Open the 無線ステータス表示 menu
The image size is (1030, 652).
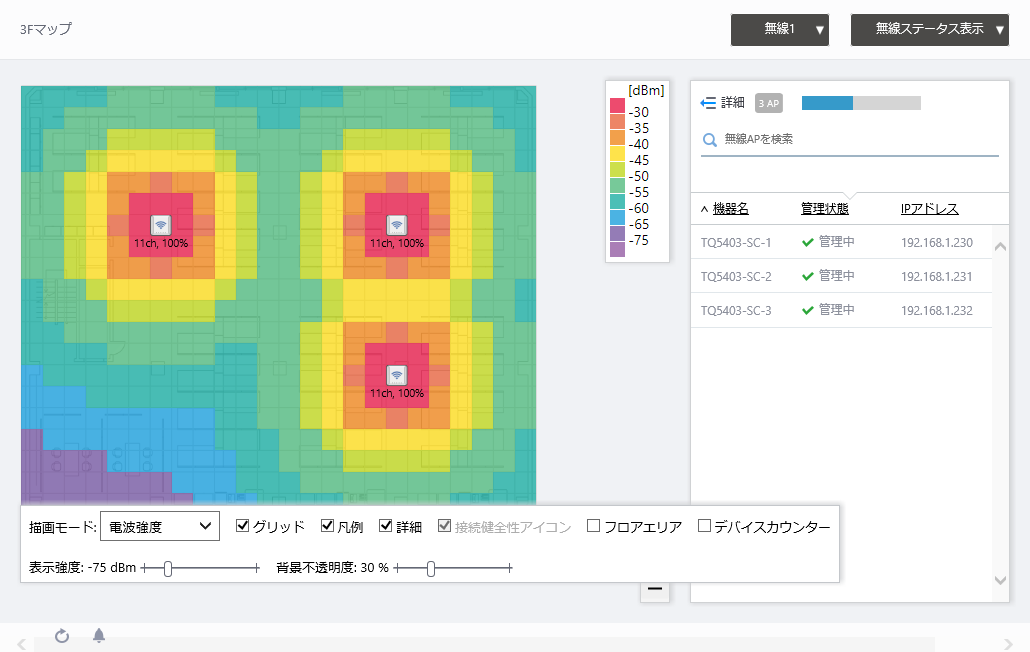pyautogui.click(x=929, y=30)
